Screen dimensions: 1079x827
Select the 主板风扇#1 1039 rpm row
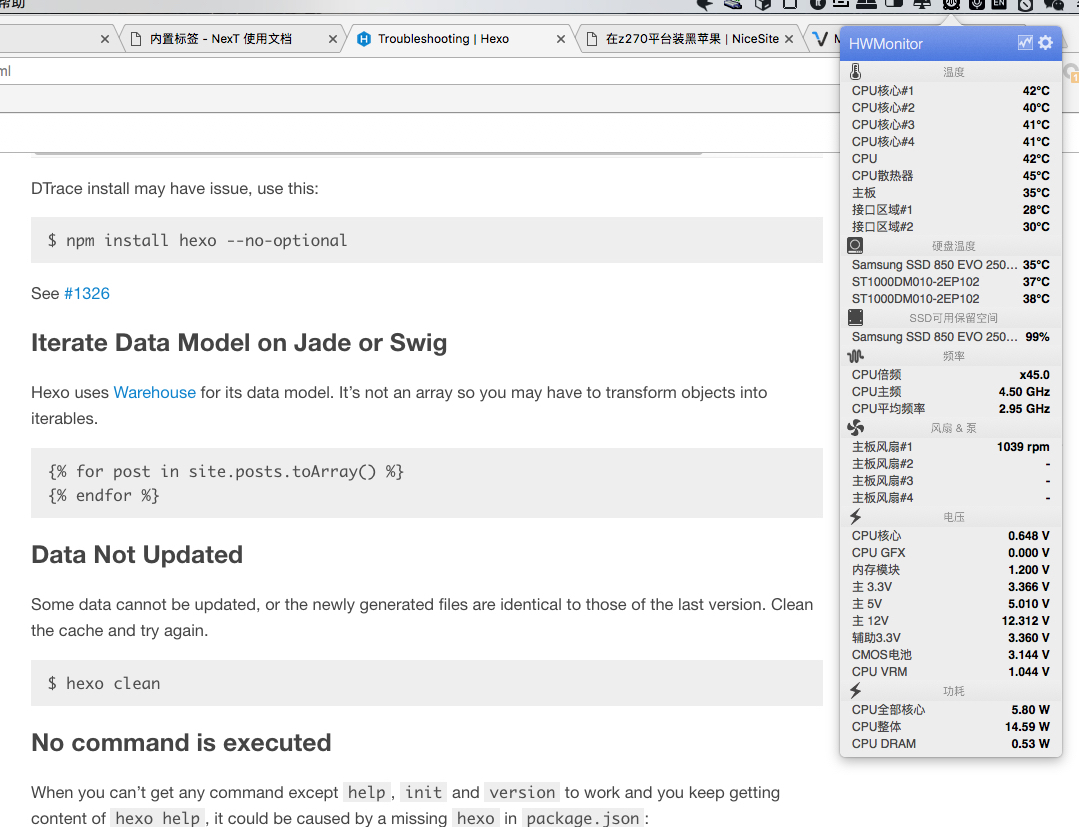coord(950,447)
